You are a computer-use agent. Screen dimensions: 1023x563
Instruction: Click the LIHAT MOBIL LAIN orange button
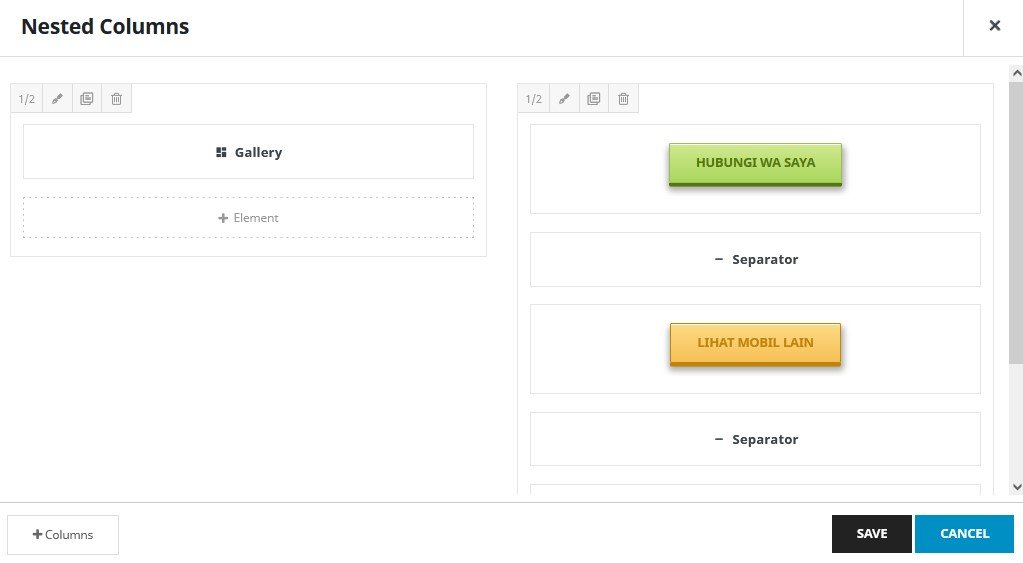point(755,343)
